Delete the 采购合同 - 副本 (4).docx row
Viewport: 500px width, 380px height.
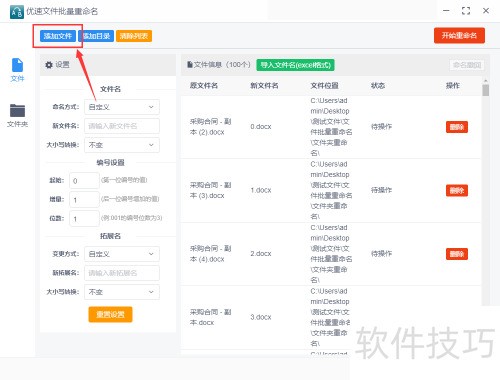pos(457,254)
